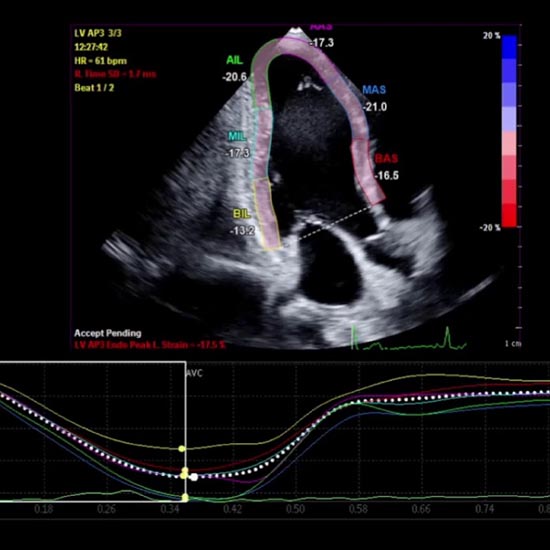This screenshot has height=550, width=550.
Task: Click the AIL segment label
Action: click(234, 60)
